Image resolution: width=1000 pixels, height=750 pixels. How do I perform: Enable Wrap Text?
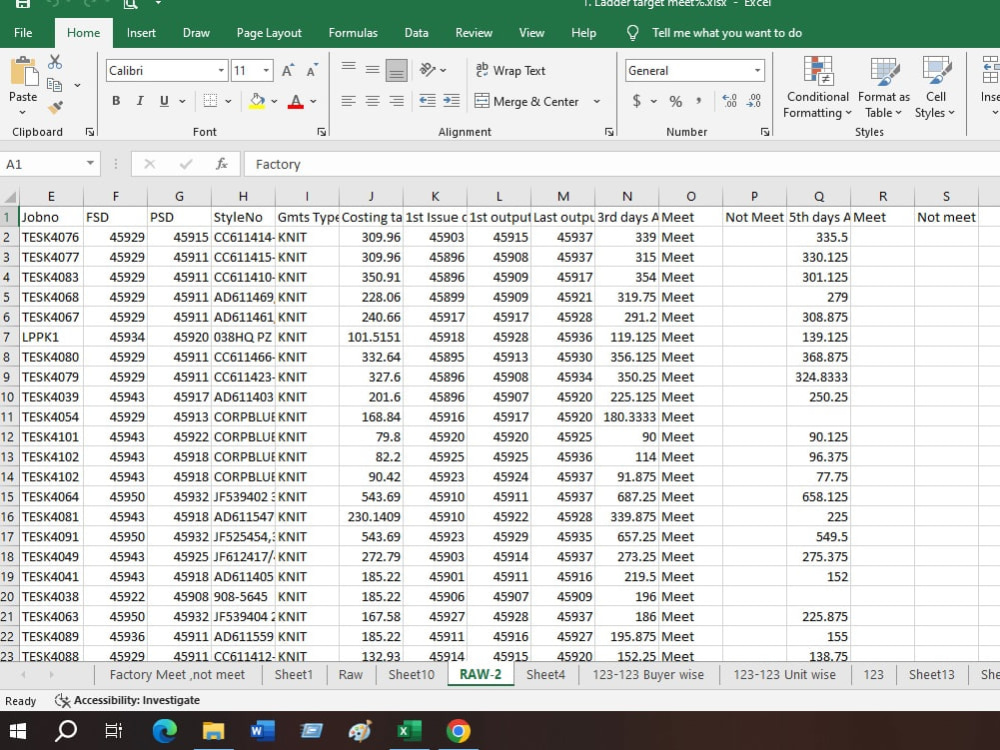(510, 70)
